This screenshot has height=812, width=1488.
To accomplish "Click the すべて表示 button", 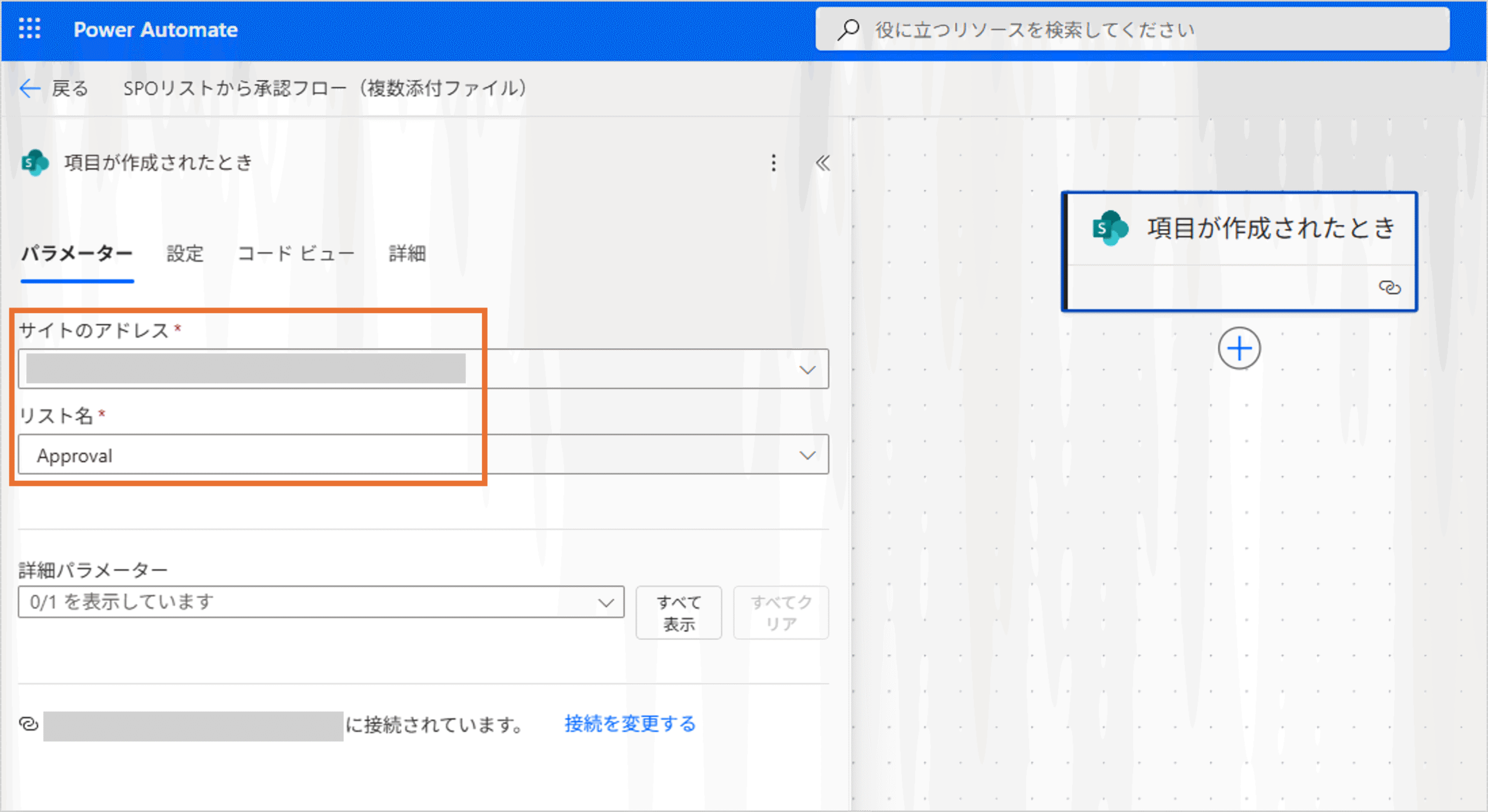I will click(x=678, y=613).
